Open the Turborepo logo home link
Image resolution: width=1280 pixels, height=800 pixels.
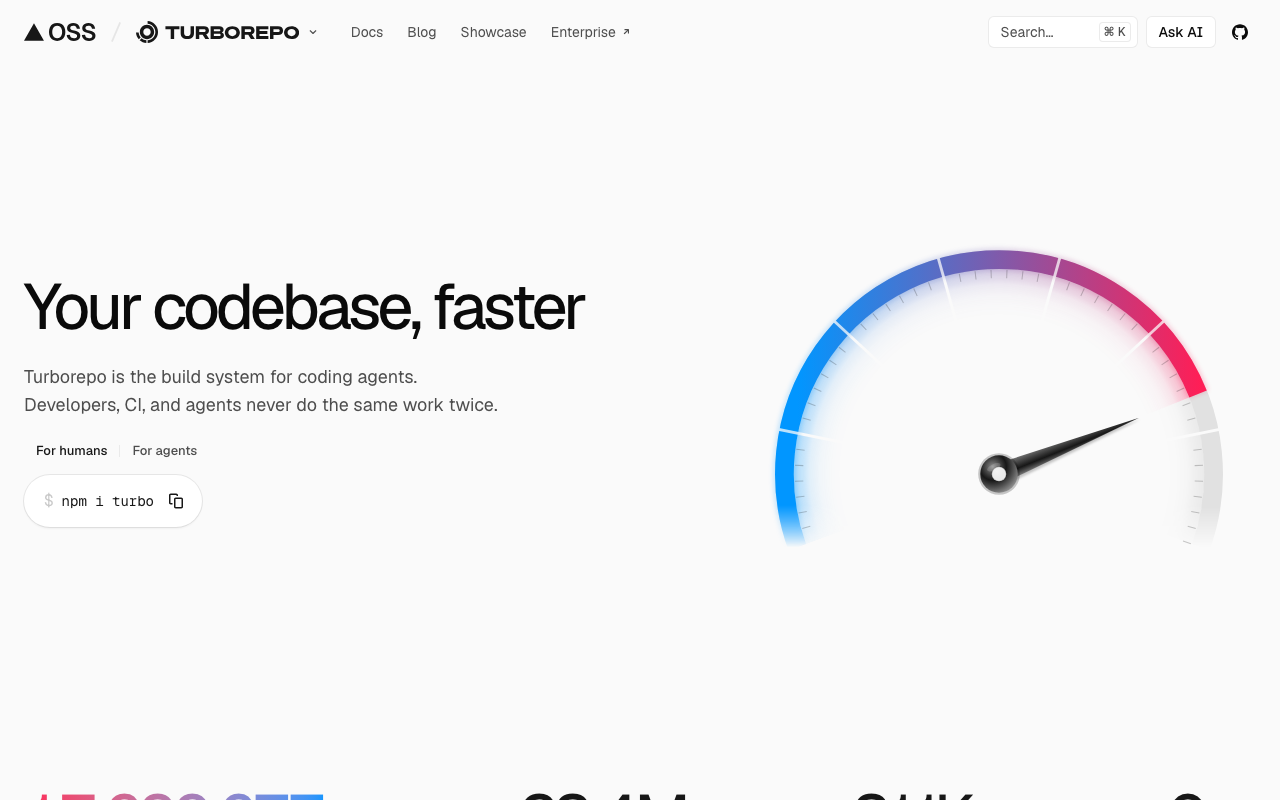(x=218, y=32)
